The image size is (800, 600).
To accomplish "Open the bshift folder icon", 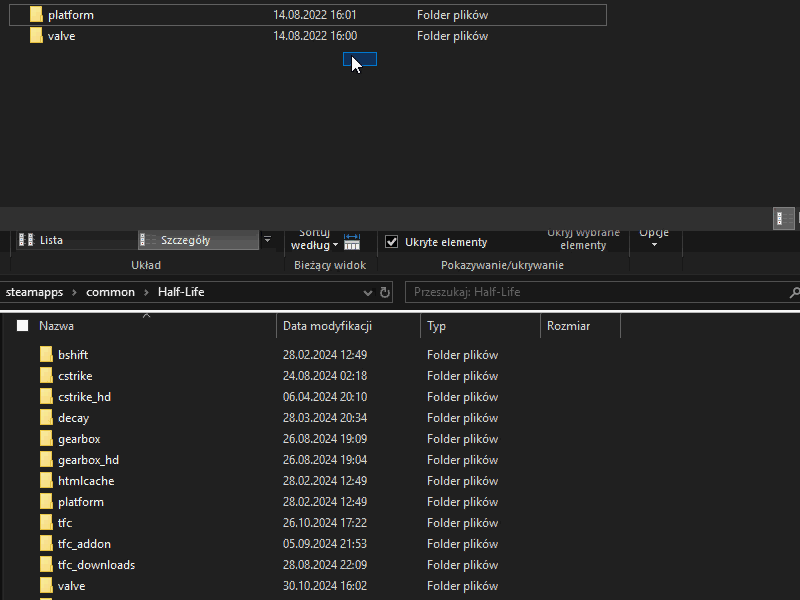I will click(x=46, y=355).
